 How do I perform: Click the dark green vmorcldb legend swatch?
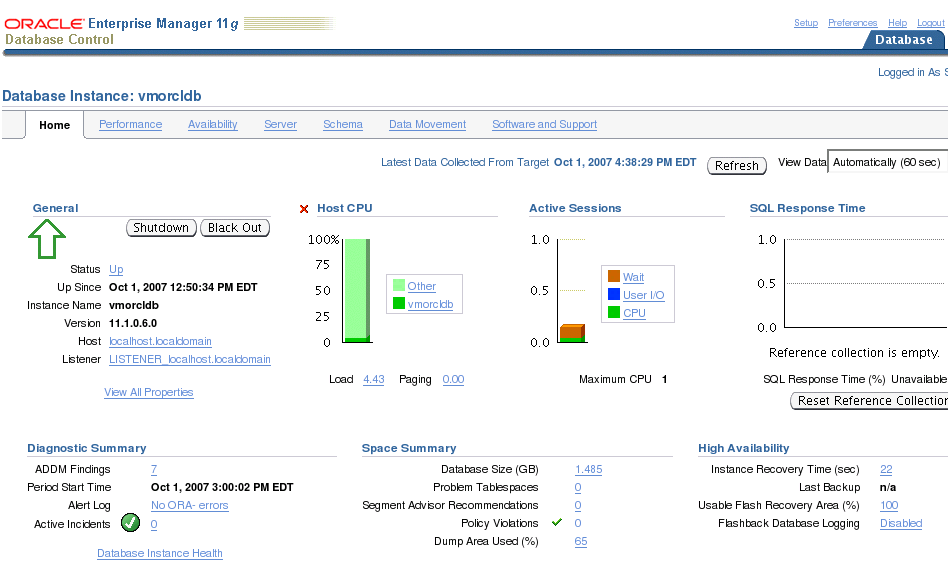399,303
